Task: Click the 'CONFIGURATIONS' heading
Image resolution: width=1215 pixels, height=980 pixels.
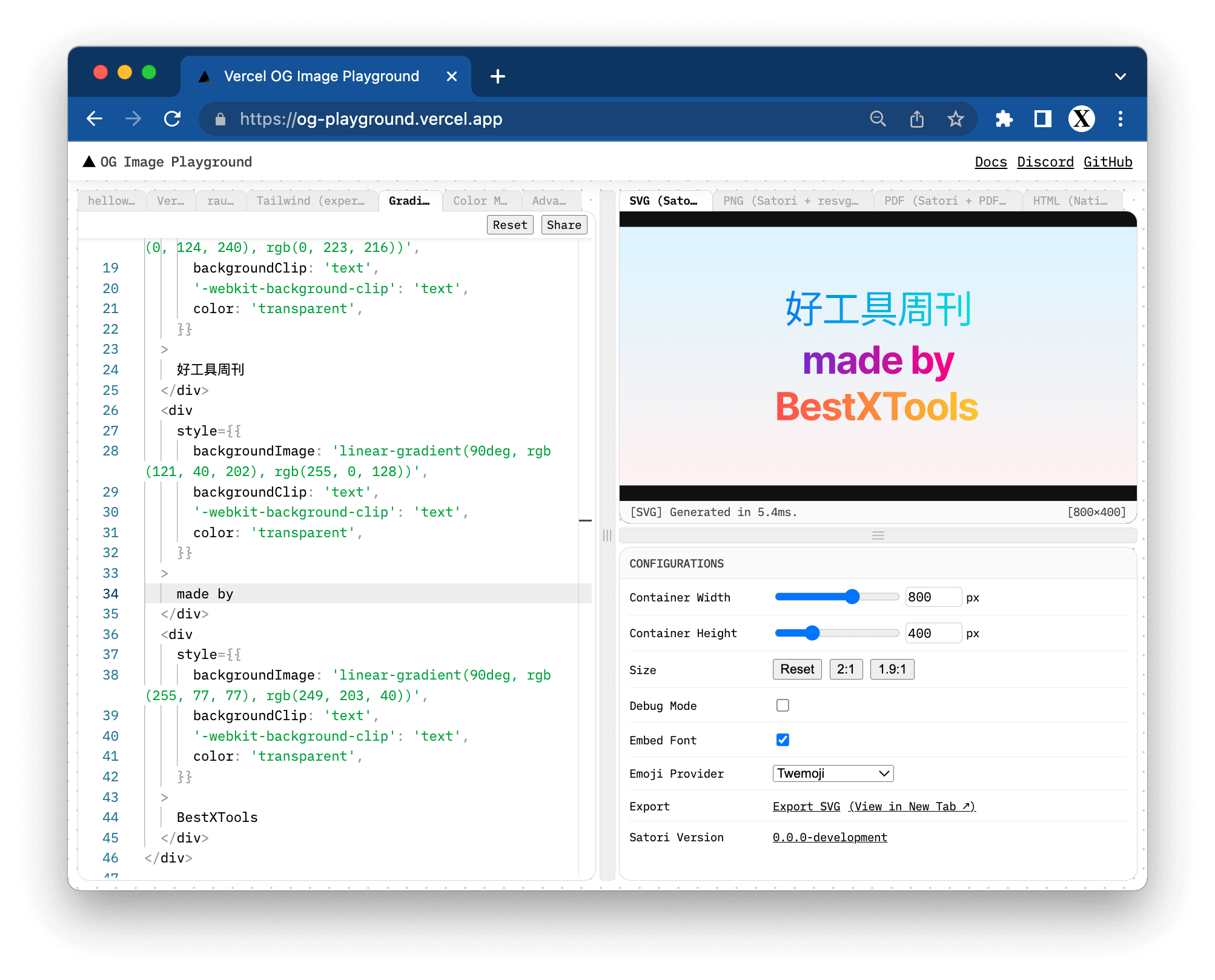Action: click(677, 563)
